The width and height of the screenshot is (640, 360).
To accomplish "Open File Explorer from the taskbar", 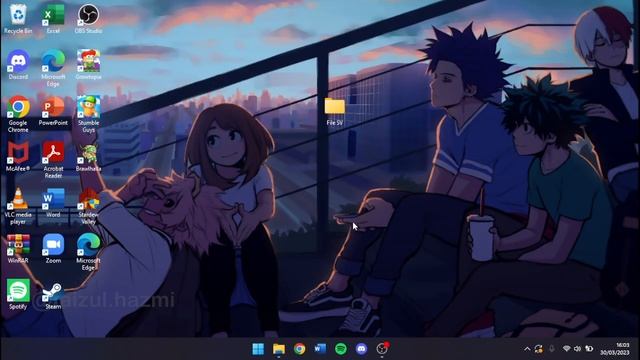I will click(x=279, y=349).
